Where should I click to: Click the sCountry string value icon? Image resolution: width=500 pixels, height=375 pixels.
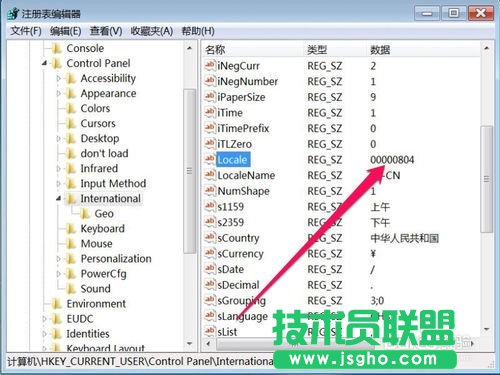[x=210, y=238]
